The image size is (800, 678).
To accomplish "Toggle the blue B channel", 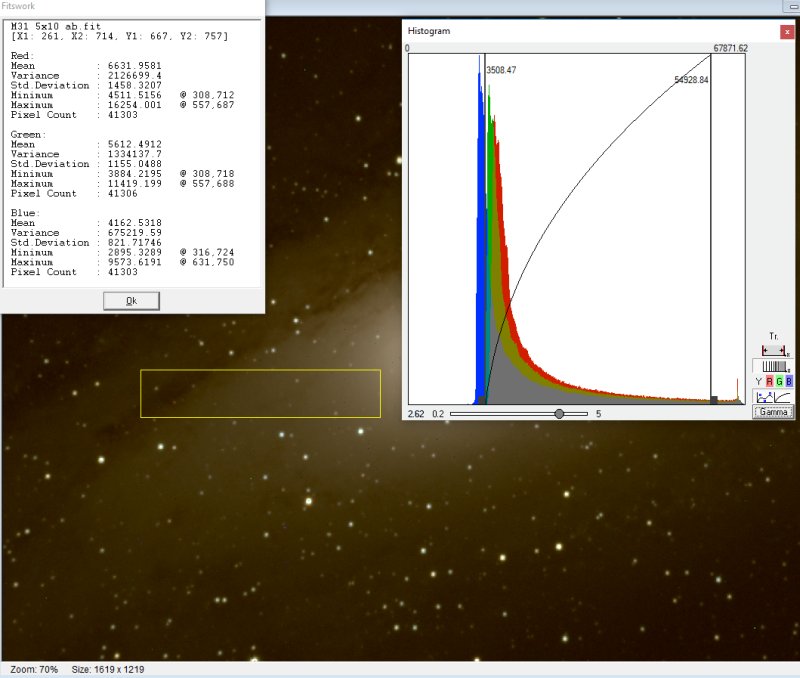I will coord(789,382).
